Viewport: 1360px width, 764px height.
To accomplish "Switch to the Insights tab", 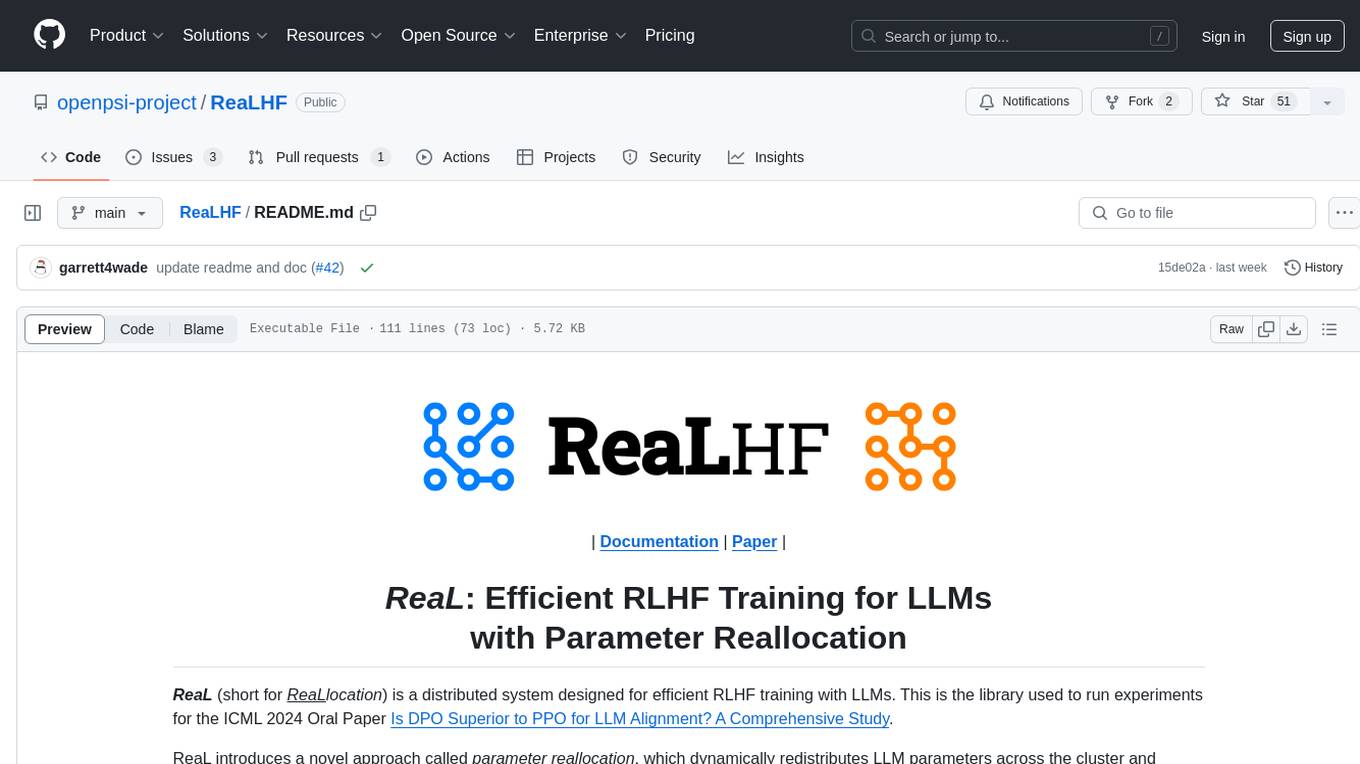I will click(765, 157).
